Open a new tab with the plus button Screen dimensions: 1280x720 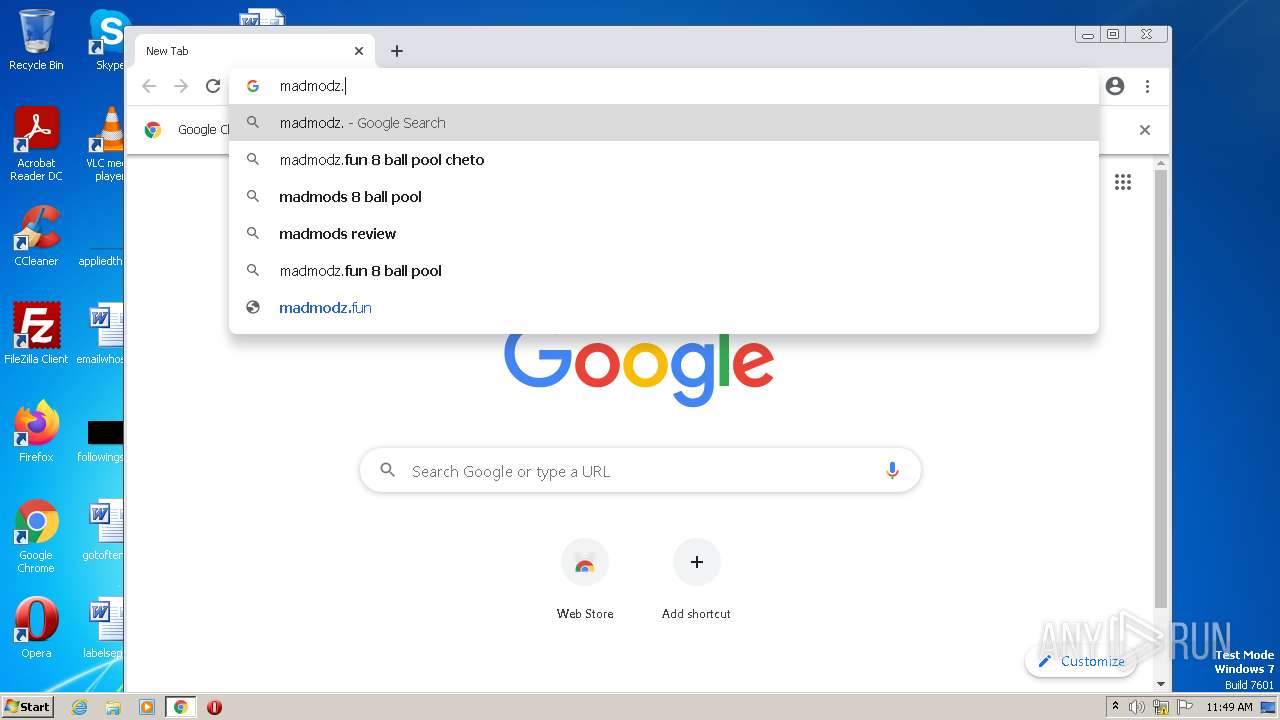click(397, 51)
